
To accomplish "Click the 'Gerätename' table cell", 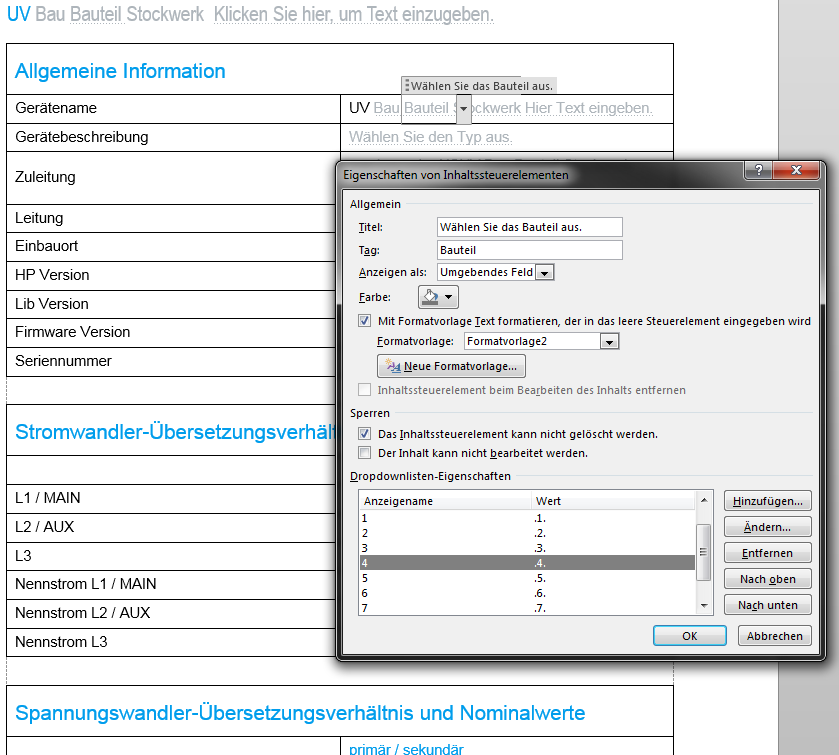I will (173, 109).
